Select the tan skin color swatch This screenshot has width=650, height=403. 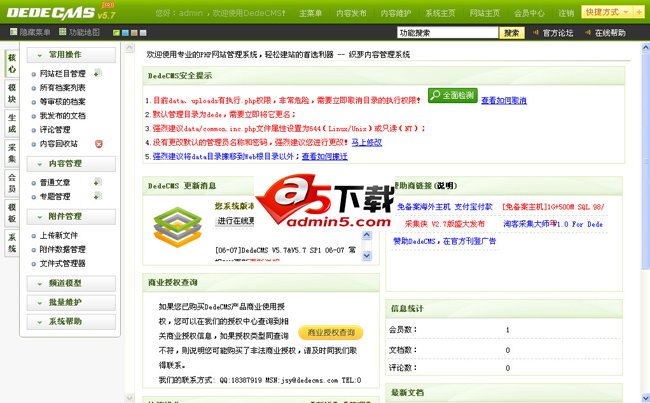(134, 32)
